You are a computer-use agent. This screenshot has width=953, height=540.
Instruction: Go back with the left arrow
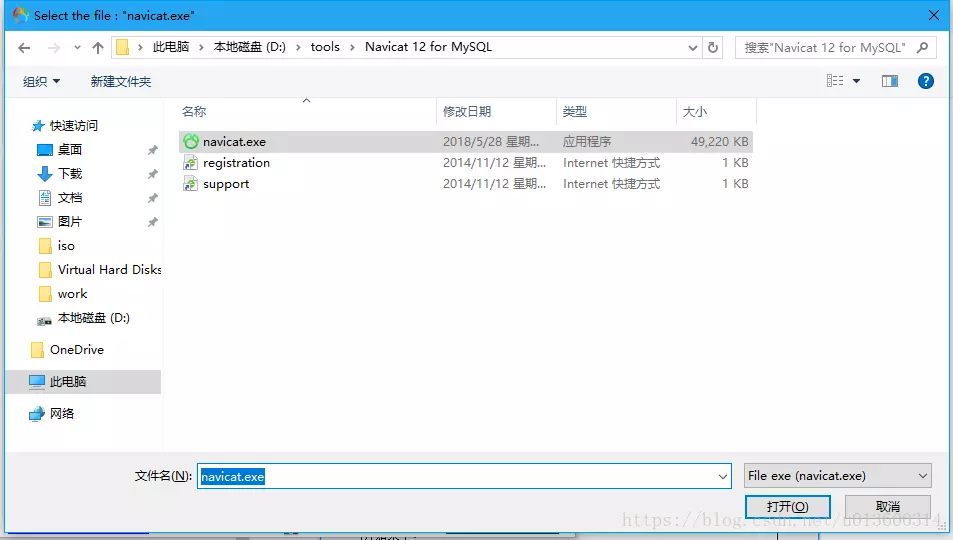click(24, 47)
